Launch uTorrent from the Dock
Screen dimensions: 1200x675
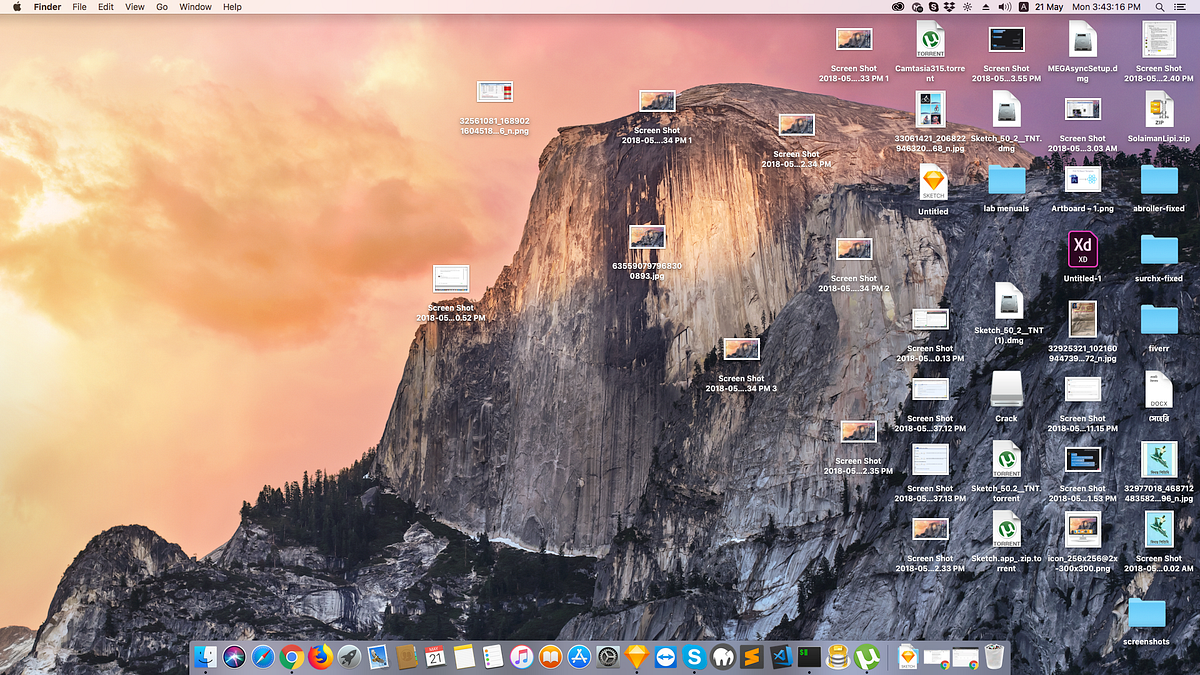pos(868,657)
